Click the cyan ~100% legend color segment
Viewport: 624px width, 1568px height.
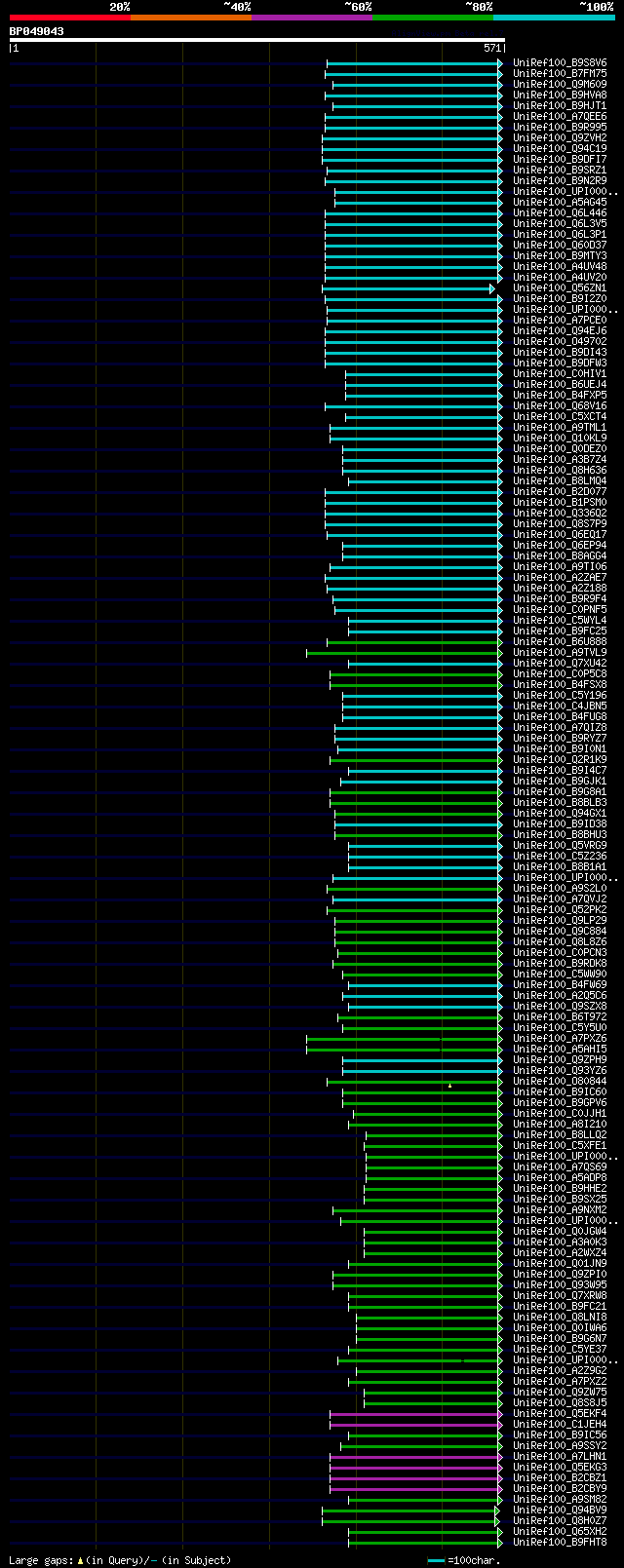(554, 18)
